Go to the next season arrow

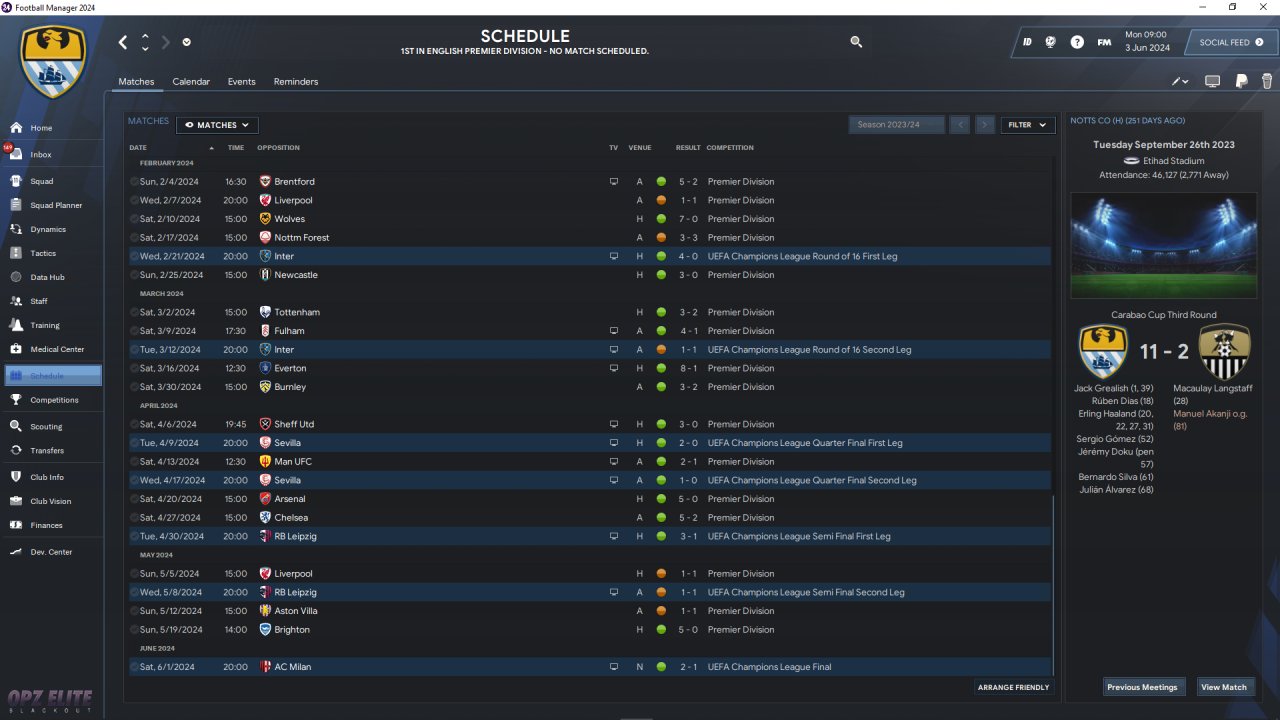(985, 125)
